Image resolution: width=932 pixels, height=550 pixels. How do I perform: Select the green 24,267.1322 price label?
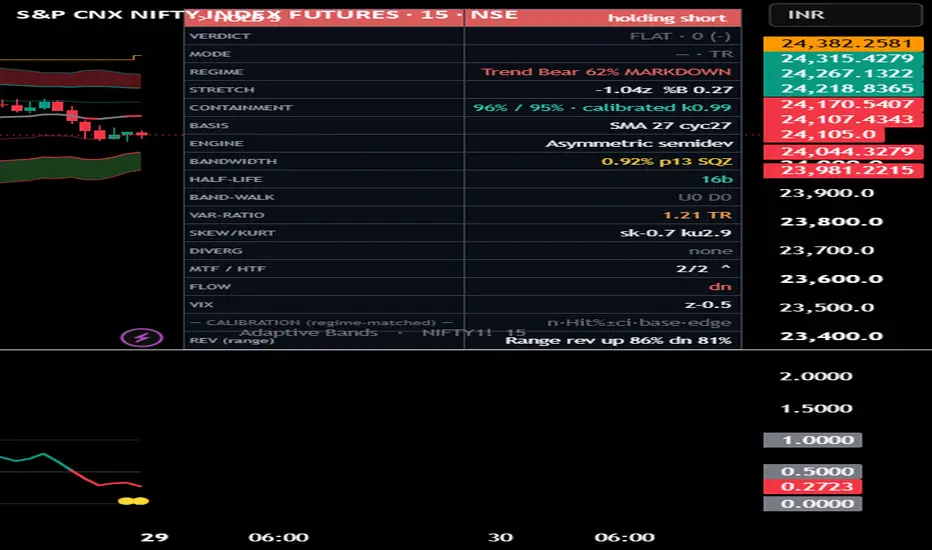[x=843, y=73]
